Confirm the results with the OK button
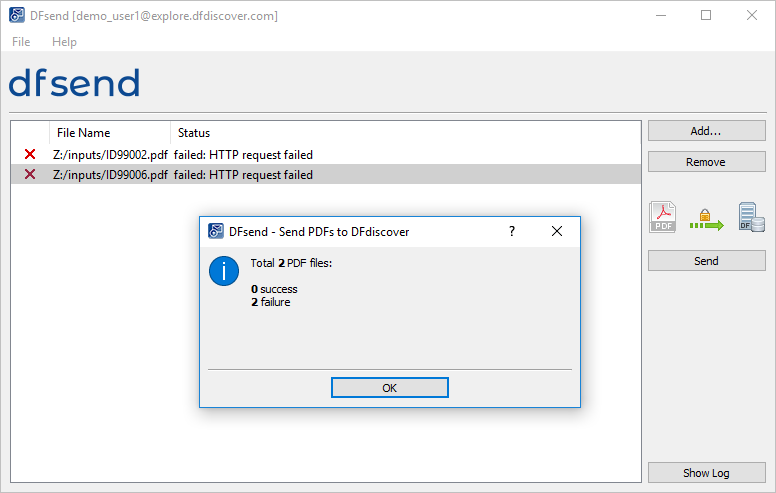The height and width of the screenshot is (493, 776). click(x=389, y=388)
